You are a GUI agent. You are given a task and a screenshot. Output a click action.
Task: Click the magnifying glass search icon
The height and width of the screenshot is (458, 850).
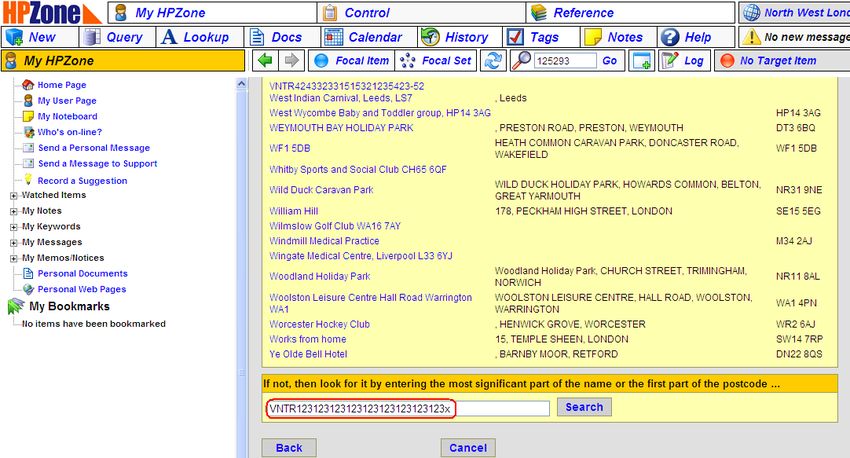point(521,60)
